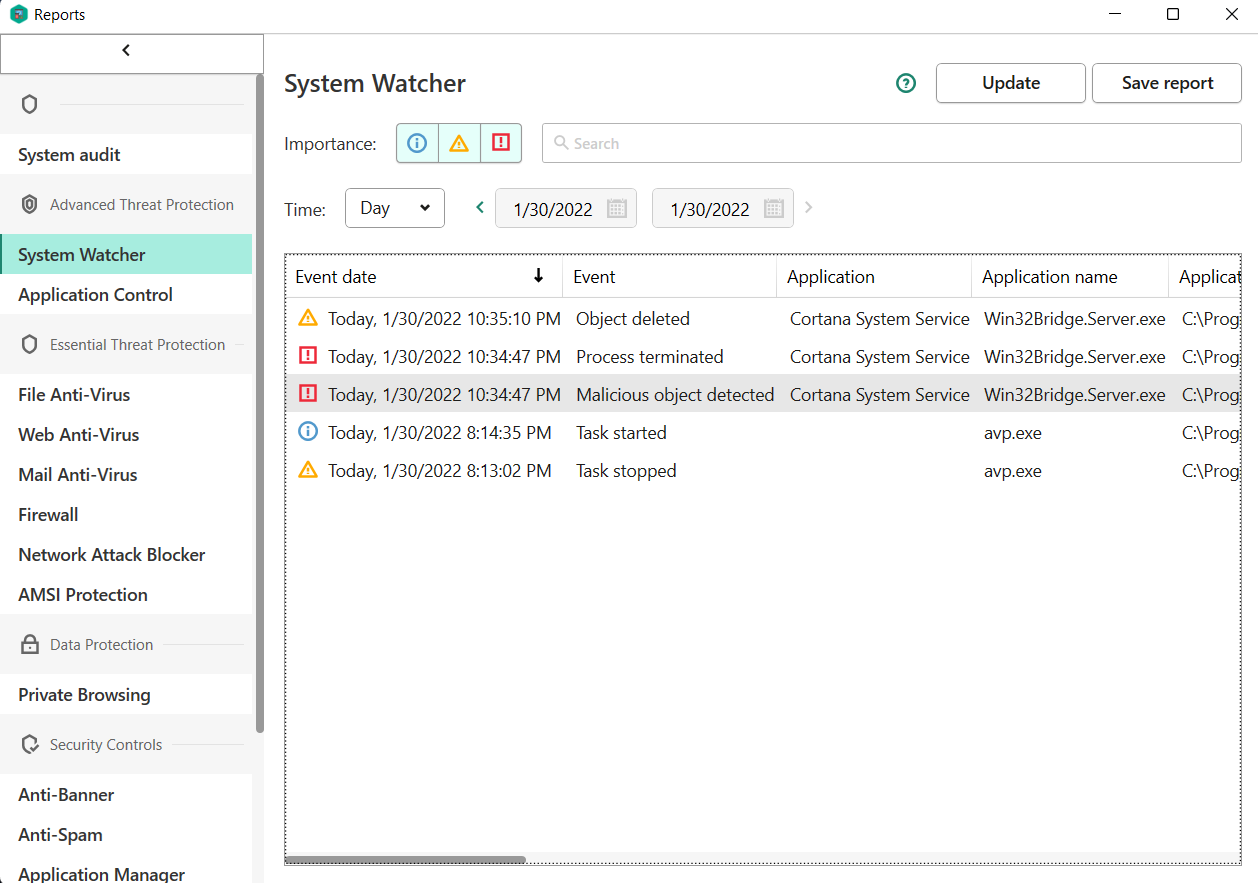
Task: Click the horizontal scrollbar under the table
Action: click(x=406, y=859)
